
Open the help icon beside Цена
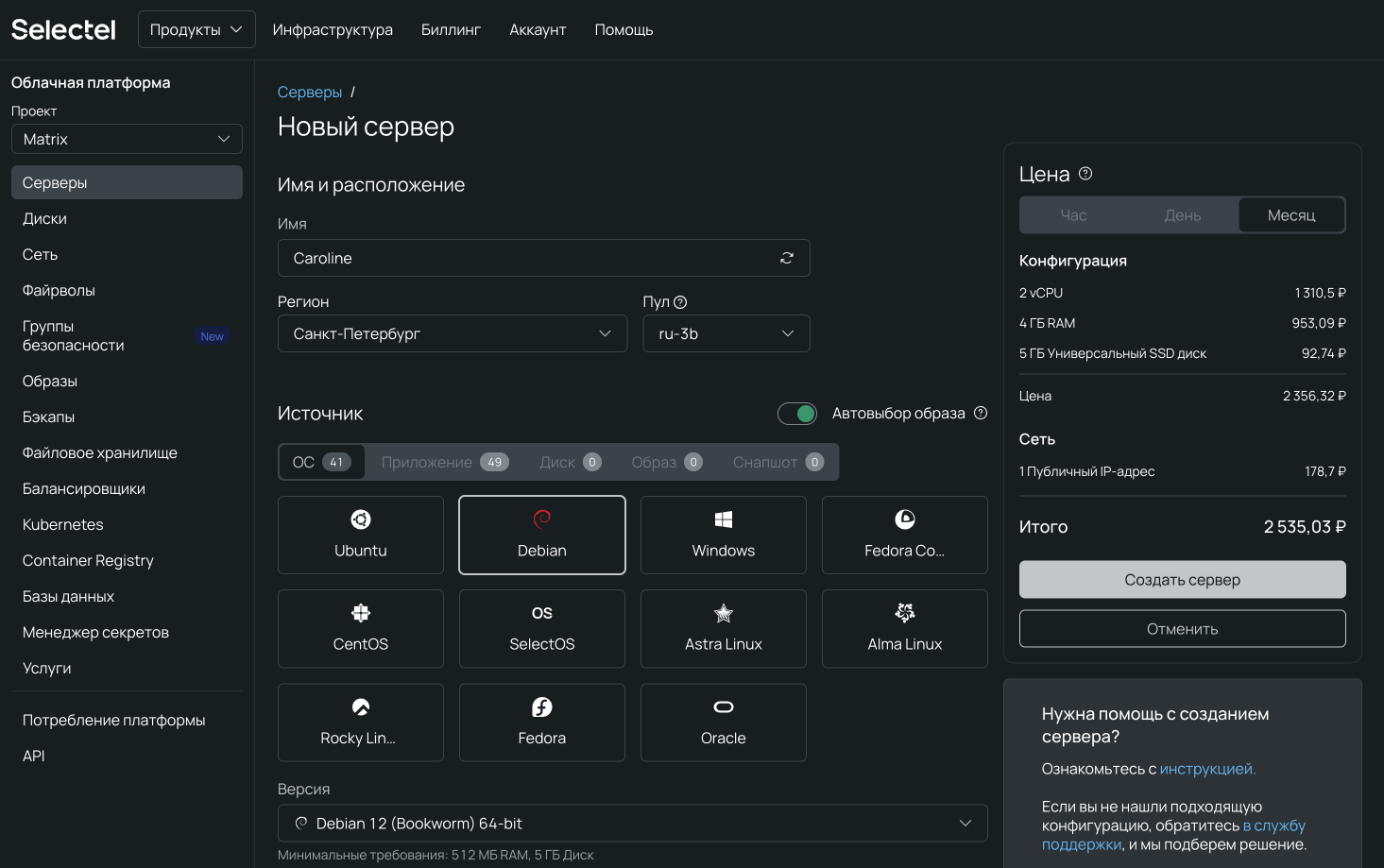coord(1085,174)
